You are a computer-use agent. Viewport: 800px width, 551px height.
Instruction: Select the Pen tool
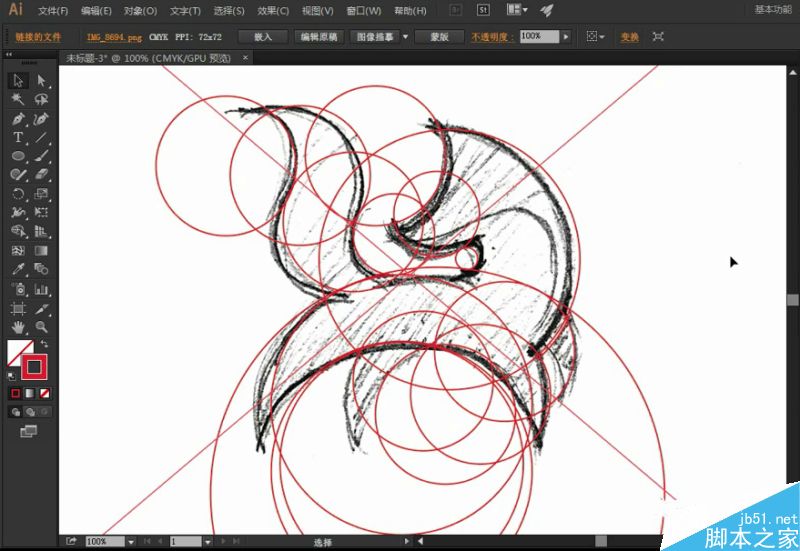click(x=18, y=119)
